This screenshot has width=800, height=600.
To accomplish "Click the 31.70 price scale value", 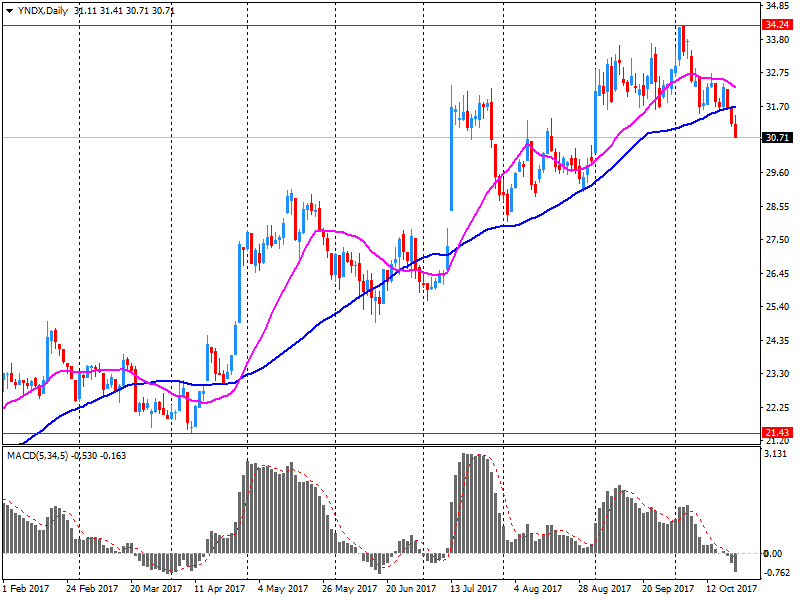I will coord(778,107).
